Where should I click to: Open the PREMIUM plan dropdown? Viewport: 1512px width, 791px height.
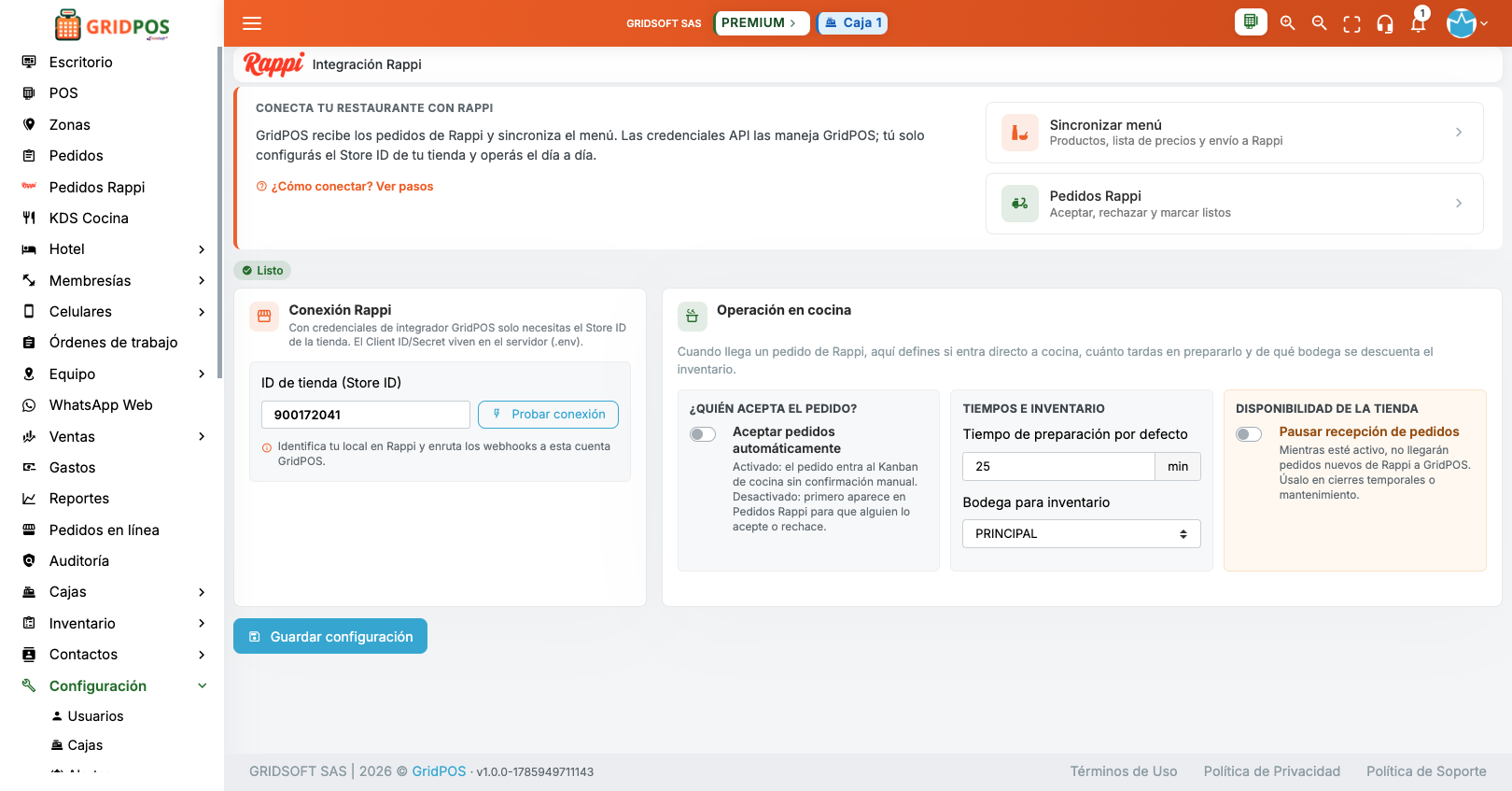click(761, 23)
